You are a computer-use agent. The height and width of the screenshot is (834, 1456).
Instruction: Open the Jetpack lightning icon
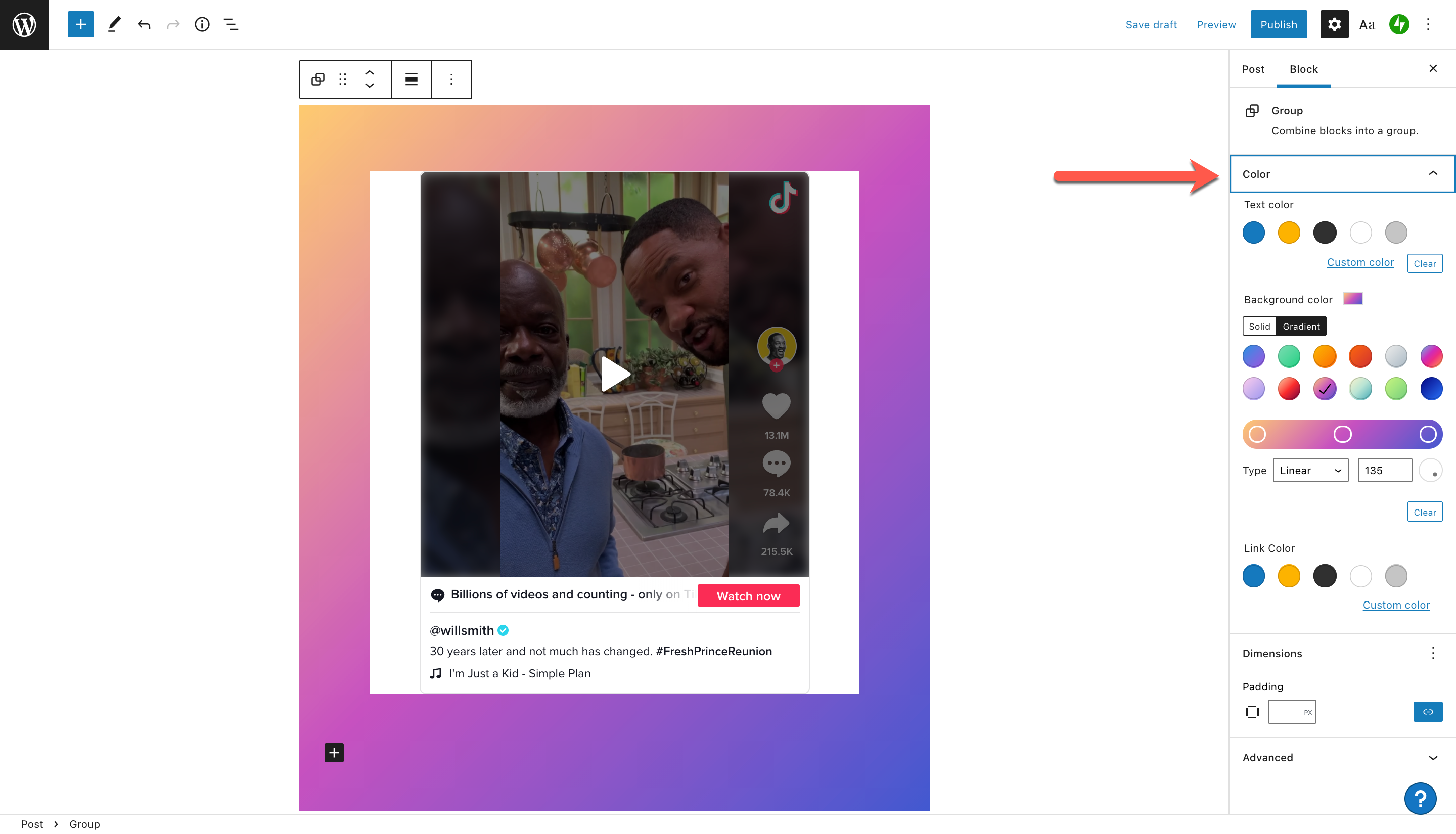[x=1399, y=24]
